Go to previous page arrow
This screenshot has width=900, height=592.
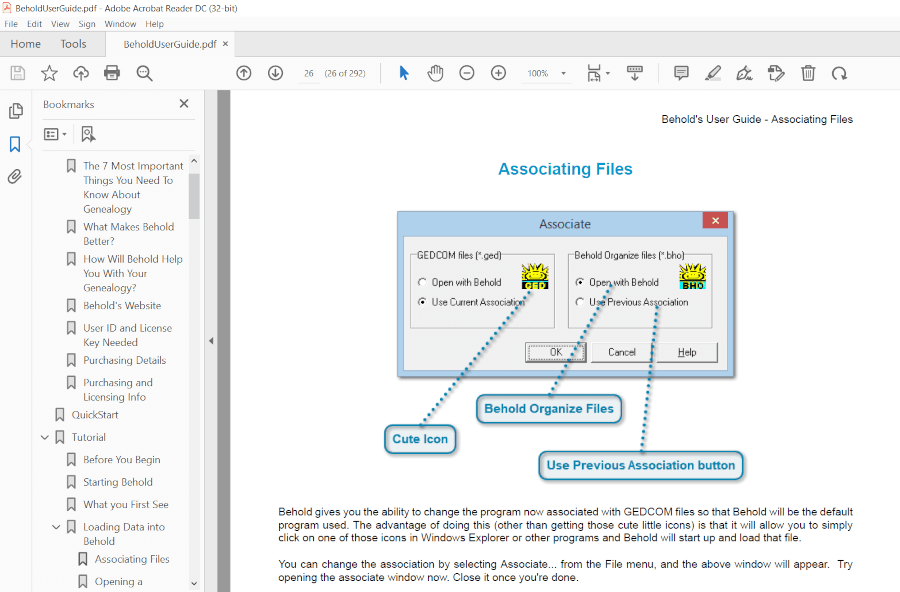[x=244, y=73]
